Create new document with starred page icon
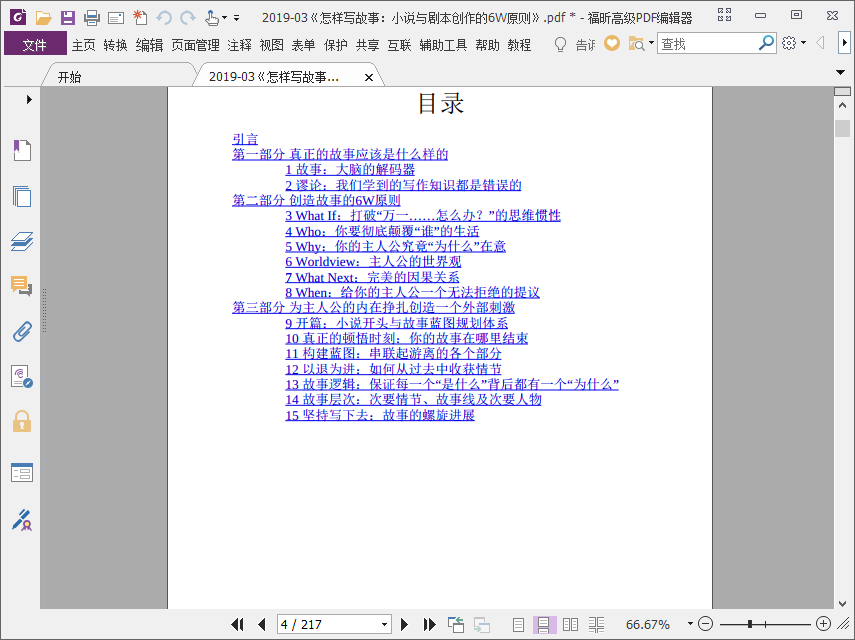 pyautogui.click(x=140, y=17)
